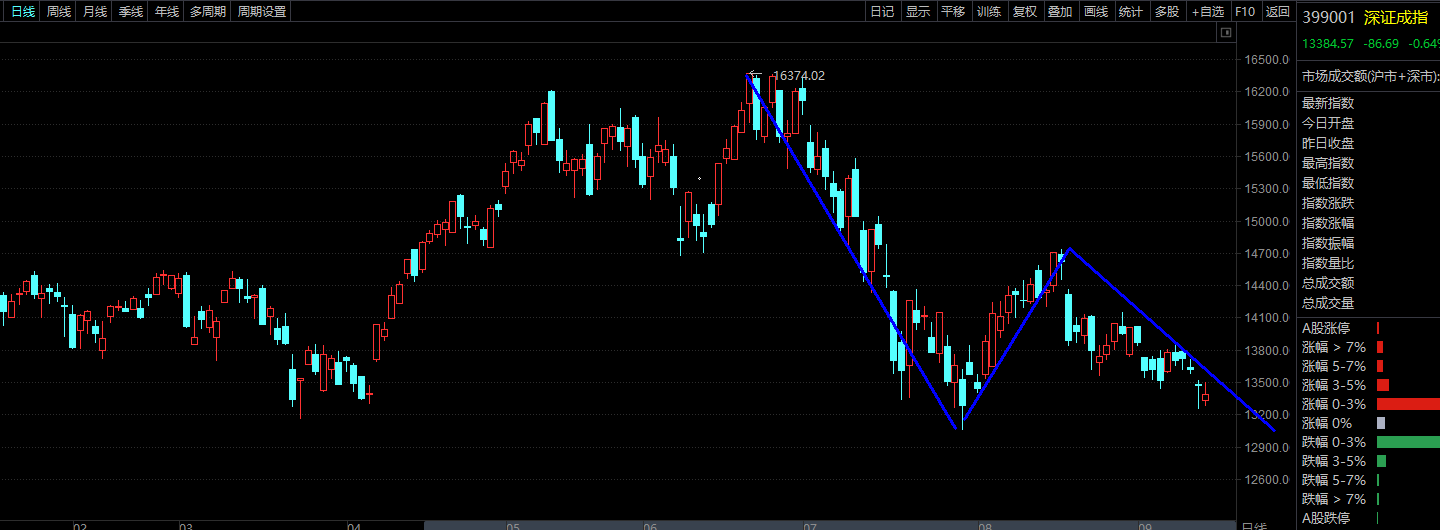Click the 16374.02 high price marker
Image resolution: width=1440 pixels, height=530 pixels.
(x=799, y=75)
